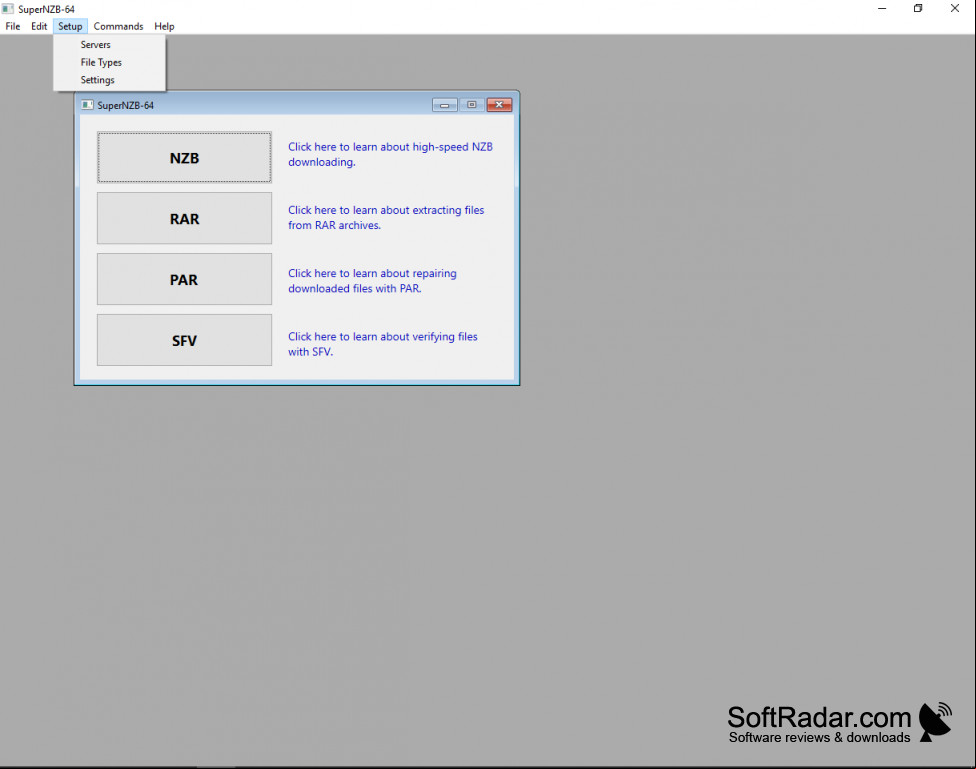Click the inner window's title bar app icon
The height and width of the screenshot is (769, 976).
(x=88, y=105)
